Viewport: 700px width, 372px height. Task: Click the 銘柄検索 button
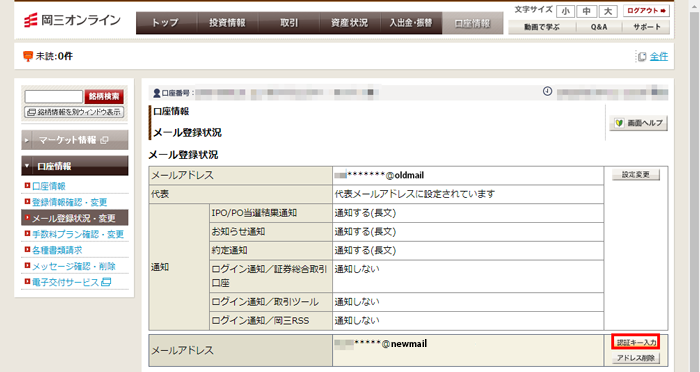click(104, 96)
